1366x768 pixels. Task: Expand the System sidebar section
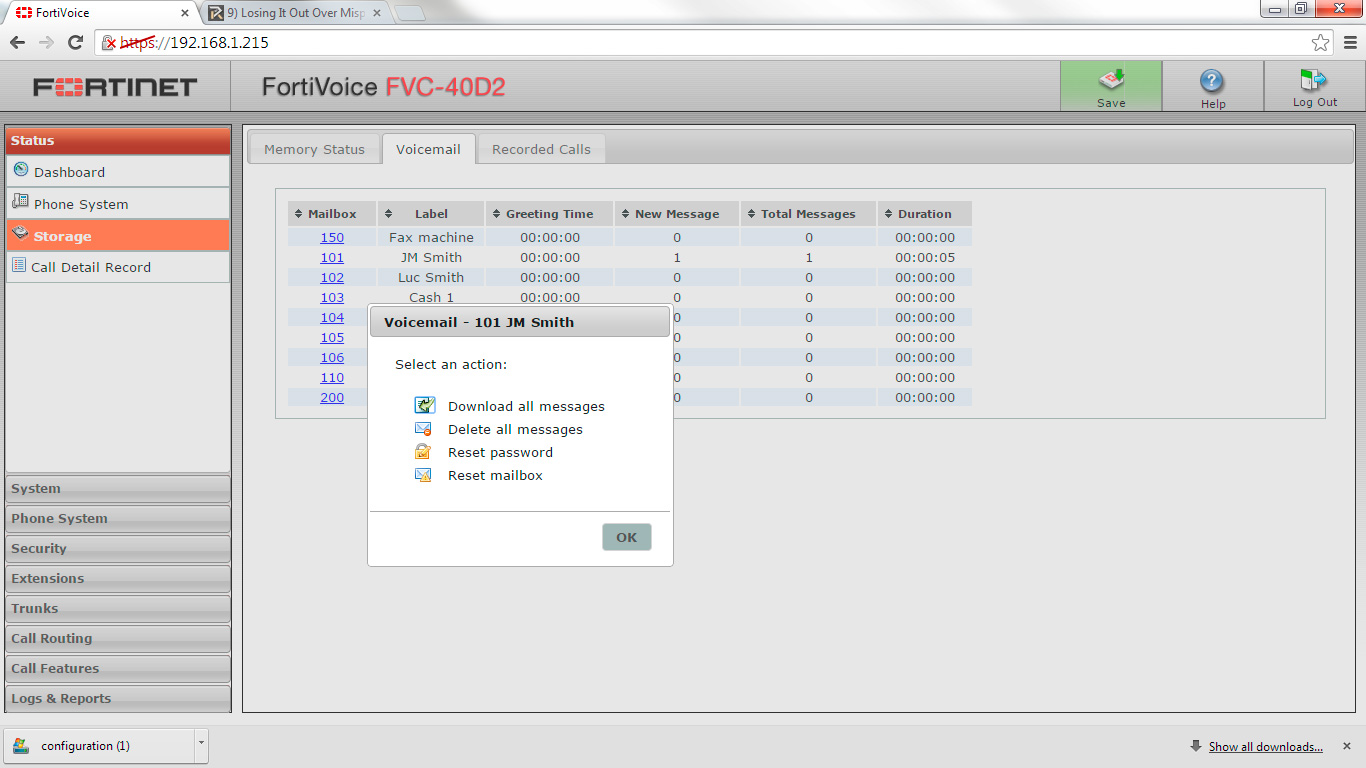tap(118, 488)
